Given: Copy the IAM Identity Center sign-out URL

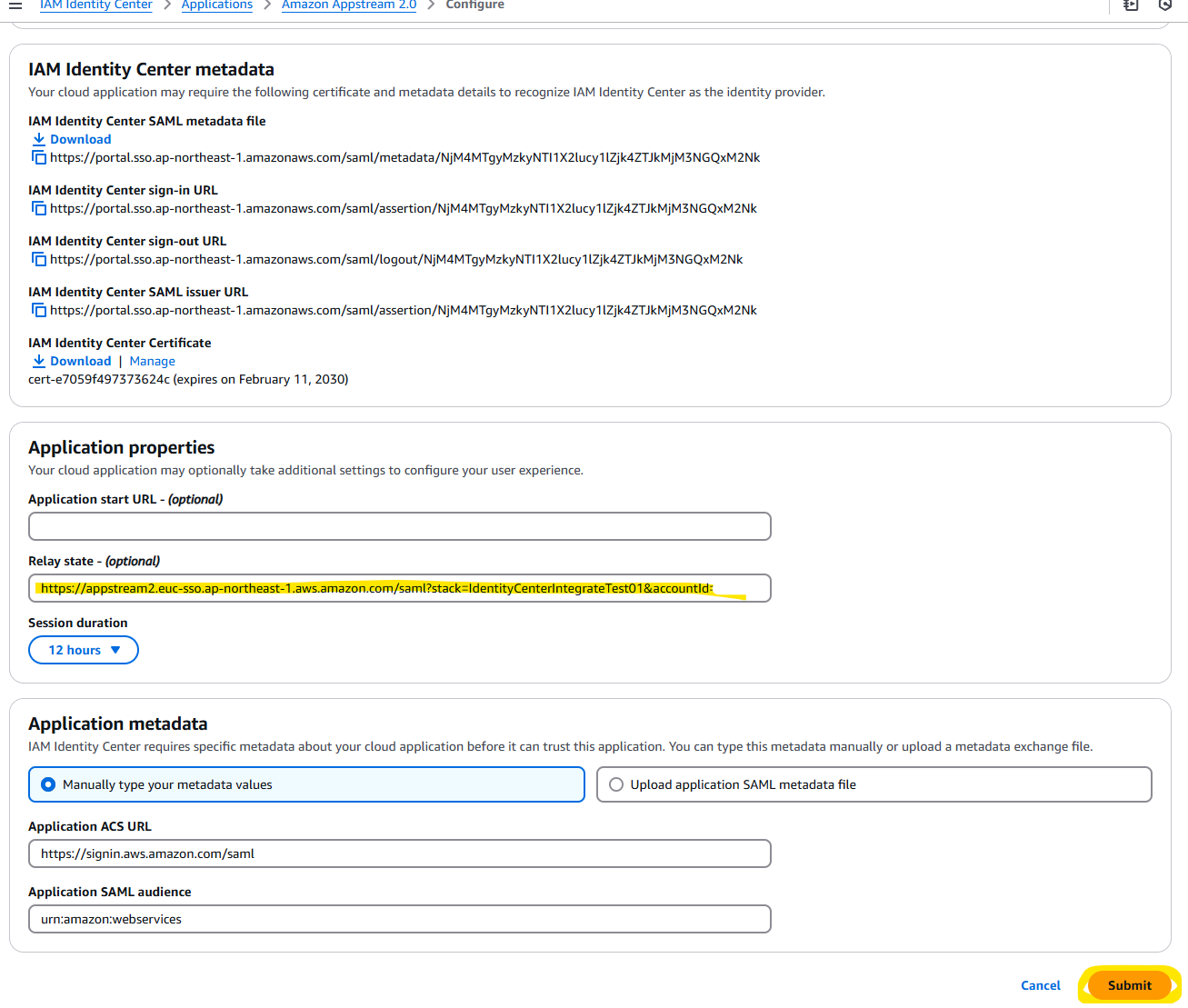Looking at the screenshot, I should pos(39,259).
